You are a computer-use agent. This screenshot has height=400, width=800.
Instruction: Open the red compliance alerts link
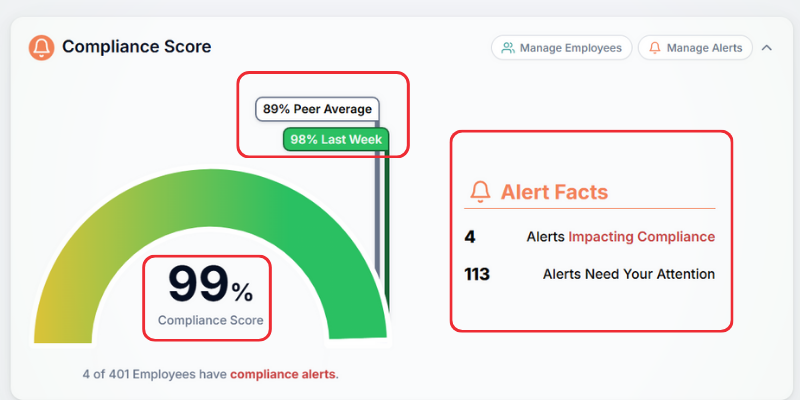283,374
